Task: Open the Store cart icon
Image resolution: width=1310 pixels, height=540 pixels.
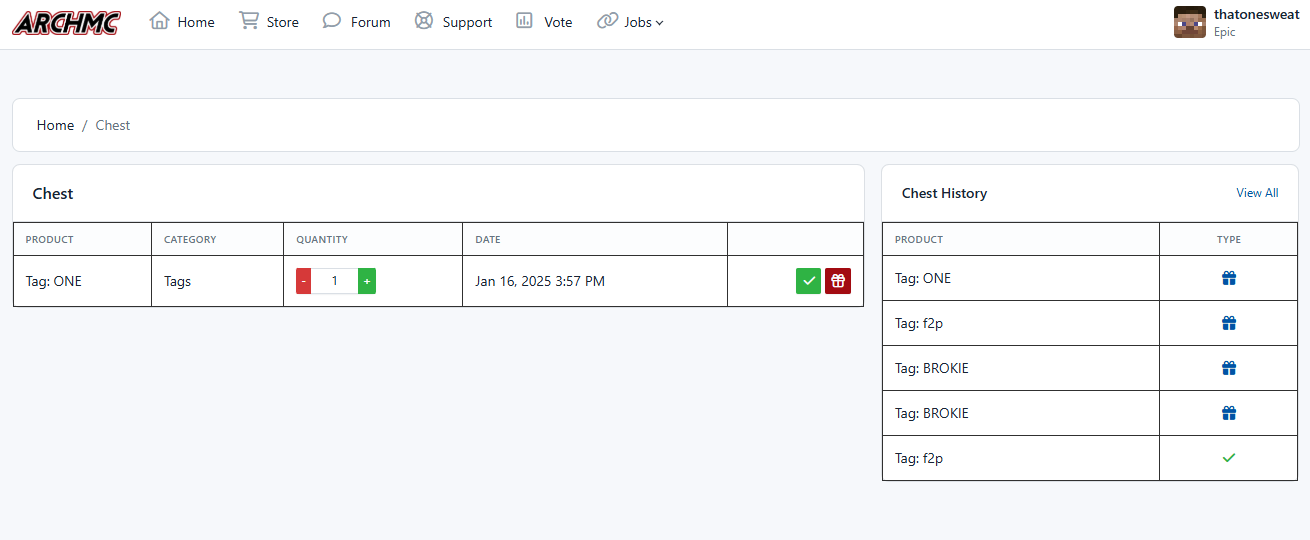Action: click(x=249, y=21)
